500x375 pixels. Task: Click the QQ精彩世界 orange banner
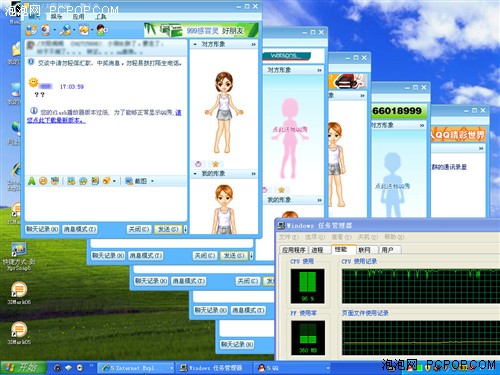458,134
